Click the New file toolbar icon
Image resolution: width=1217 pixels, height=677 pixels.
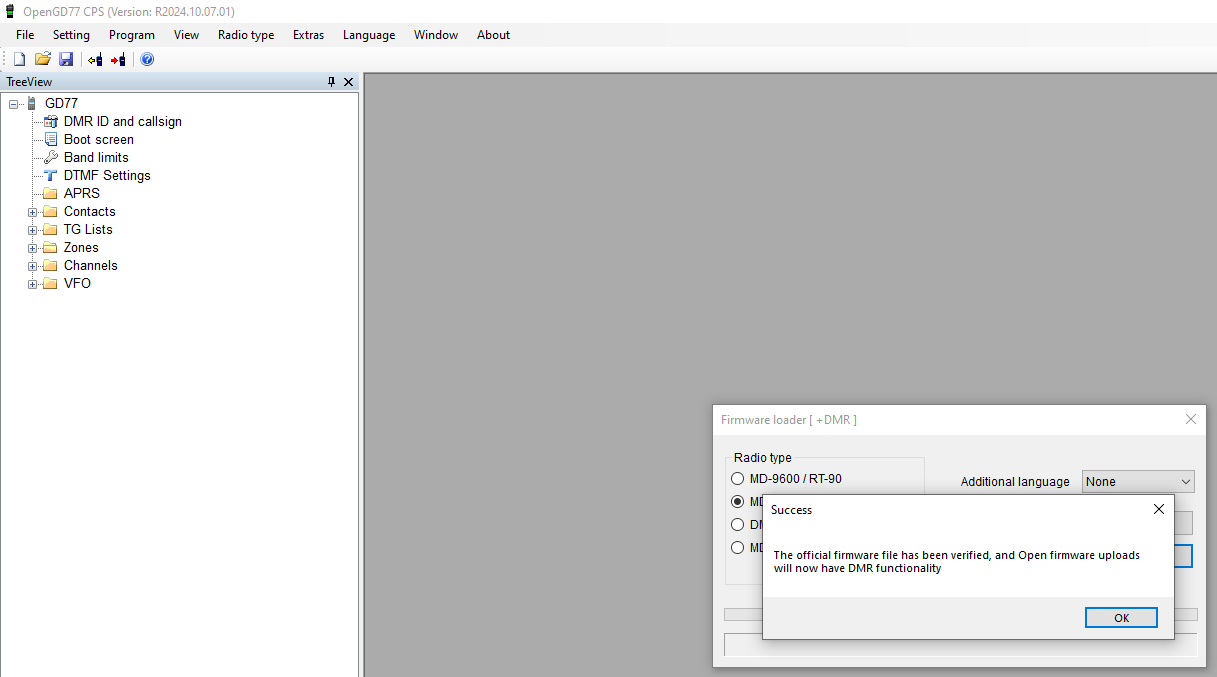[19, 60]
